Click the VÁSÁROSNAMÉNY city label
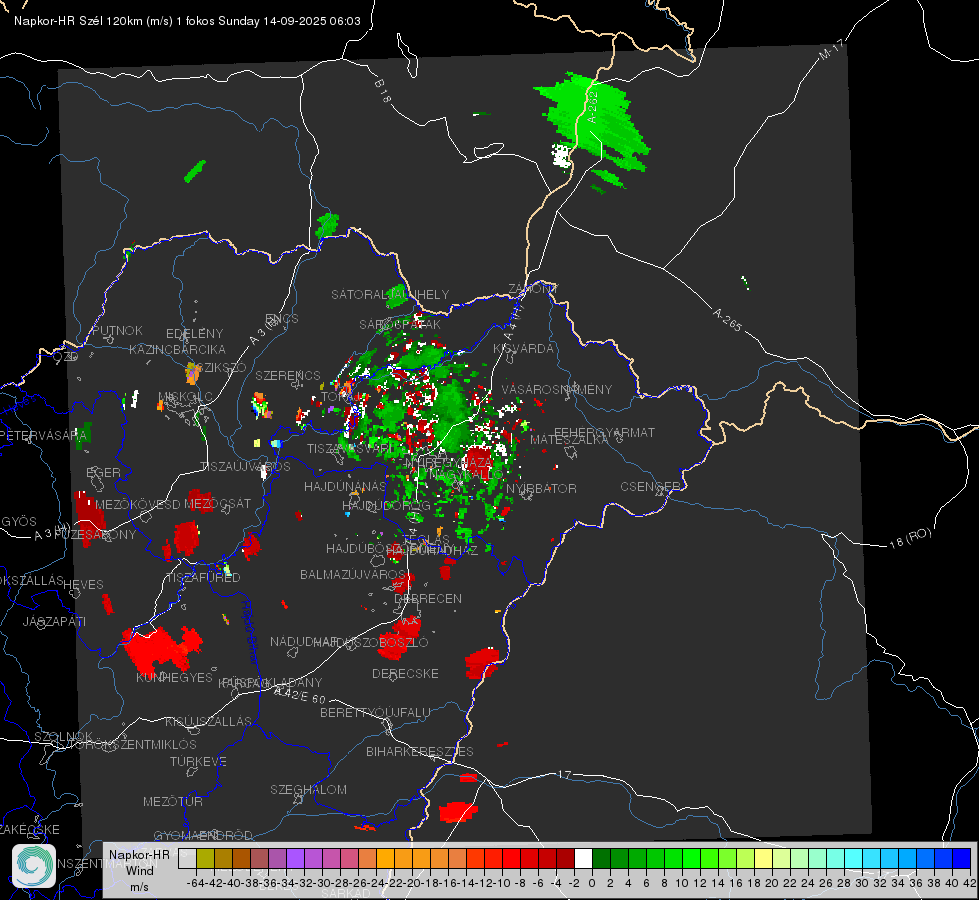Screen dimensions: 979x900 pos(557,389)
